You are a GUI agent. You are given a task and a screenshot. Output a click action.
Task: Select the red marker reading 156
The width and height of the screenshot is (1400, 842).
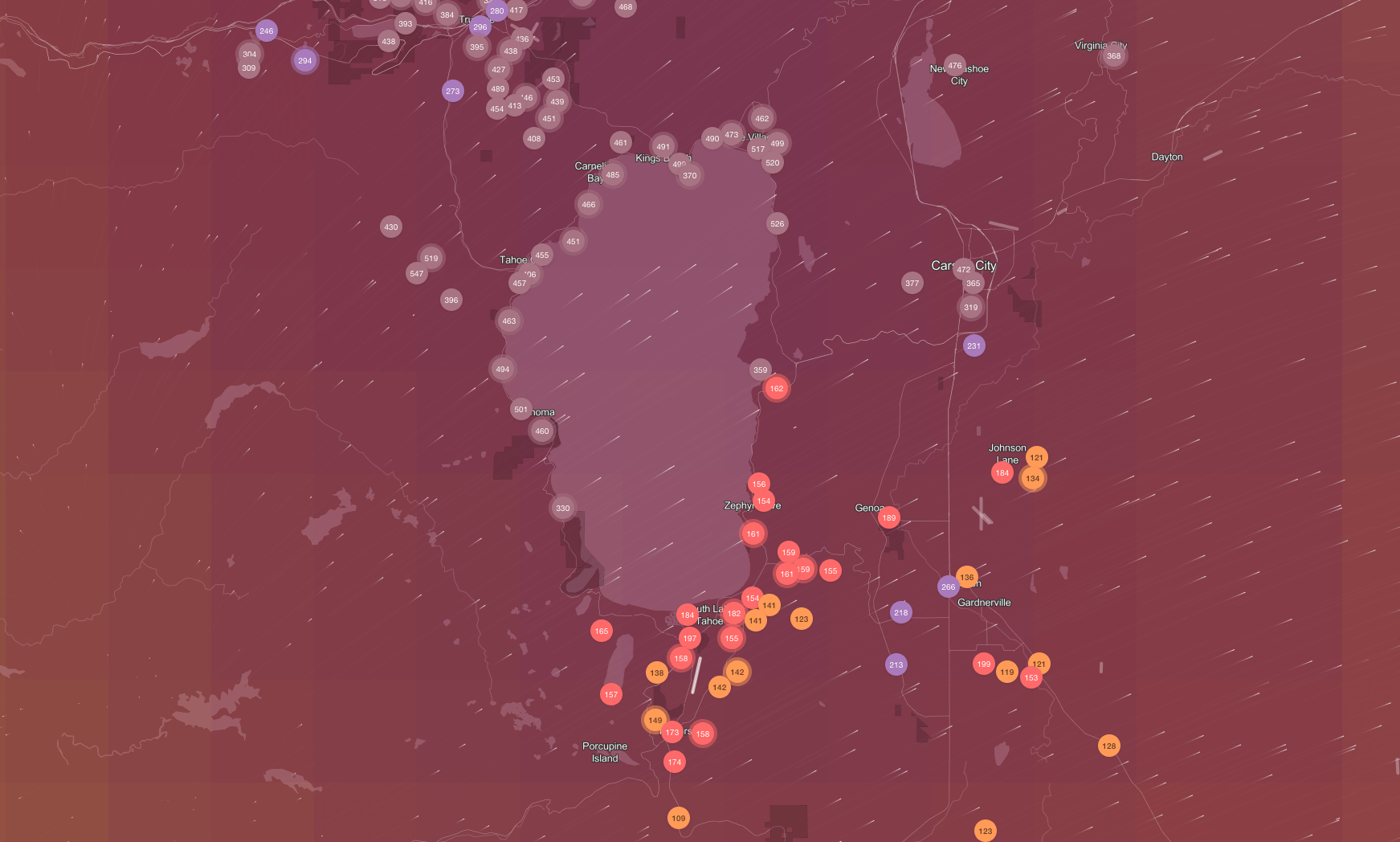[759, 484]
